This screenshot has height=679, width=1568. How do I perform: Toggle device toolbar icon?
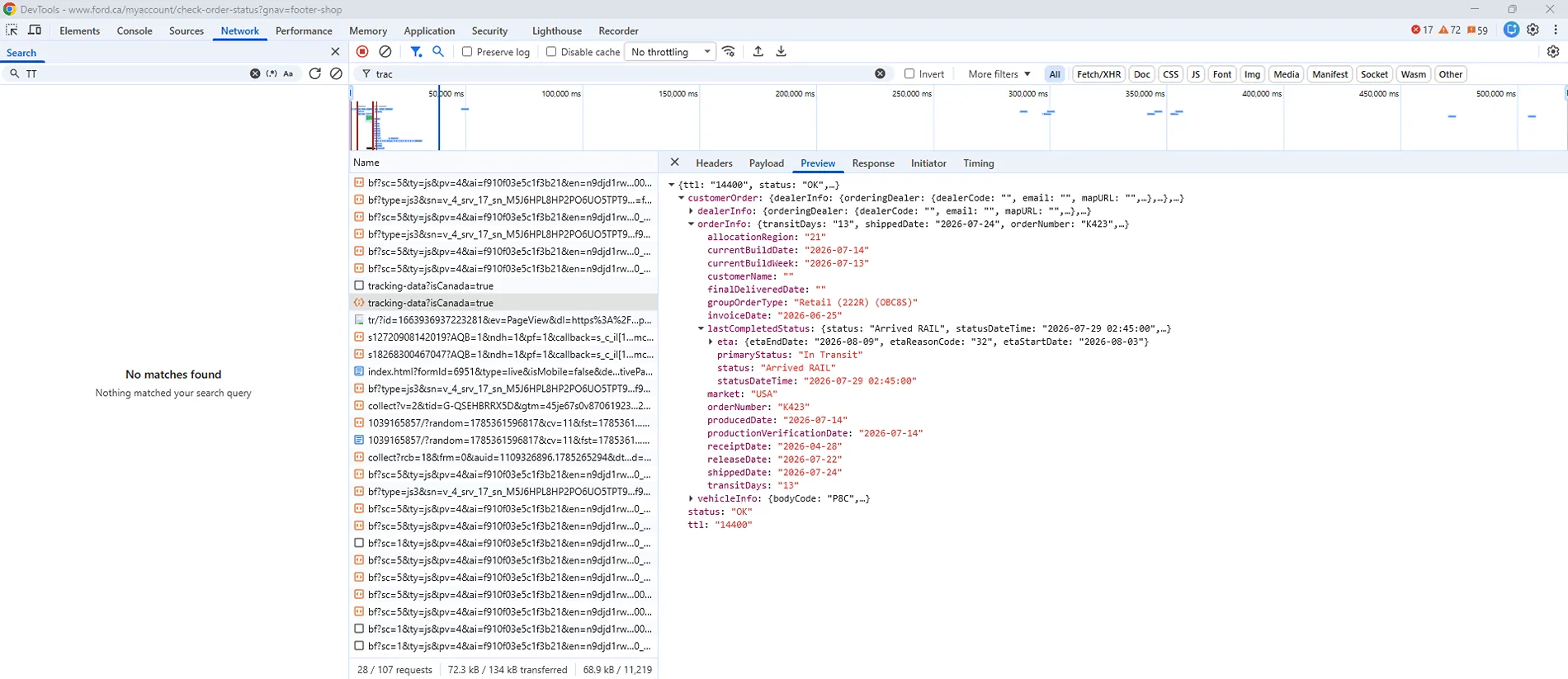click(x=35, y=30)
